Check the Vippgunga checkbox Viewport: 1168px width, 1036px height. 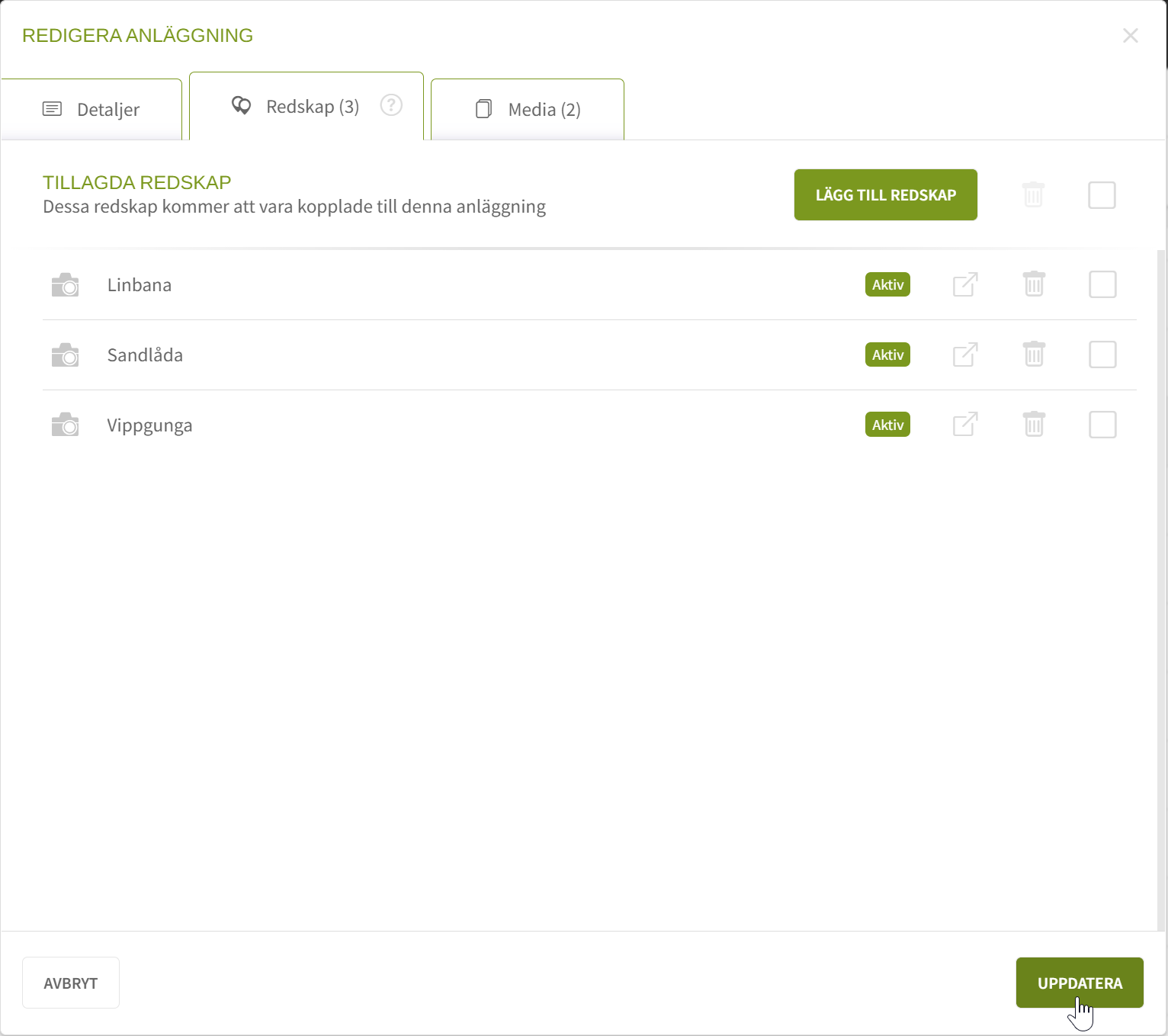1102,425
